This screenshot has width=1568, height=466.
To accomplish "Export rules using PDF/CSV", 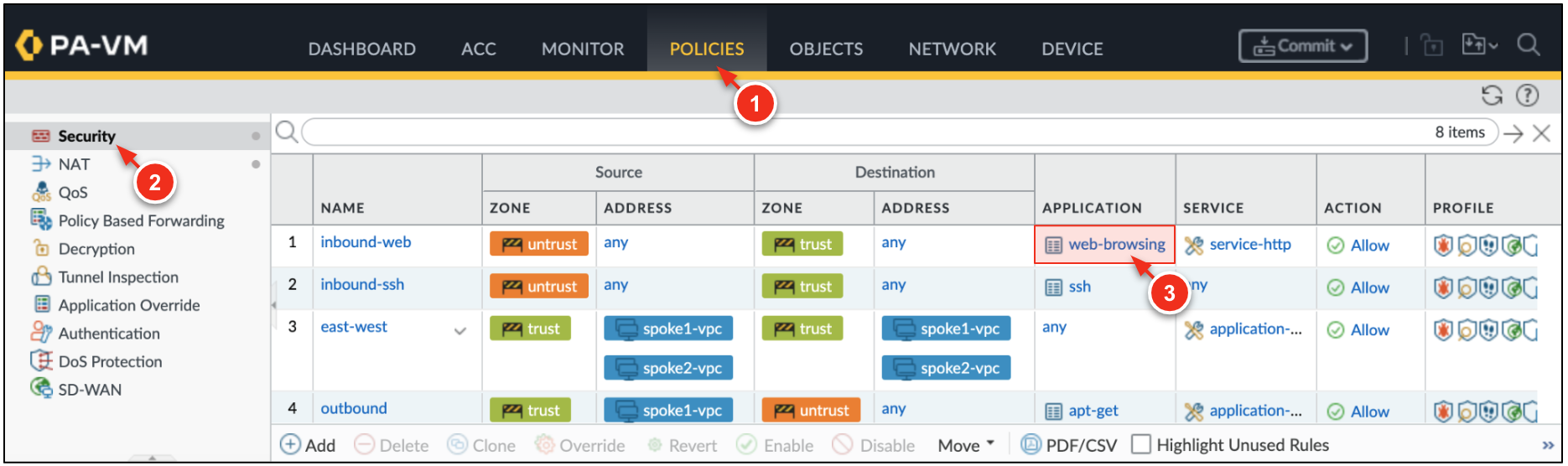I will click(1069, 445).
